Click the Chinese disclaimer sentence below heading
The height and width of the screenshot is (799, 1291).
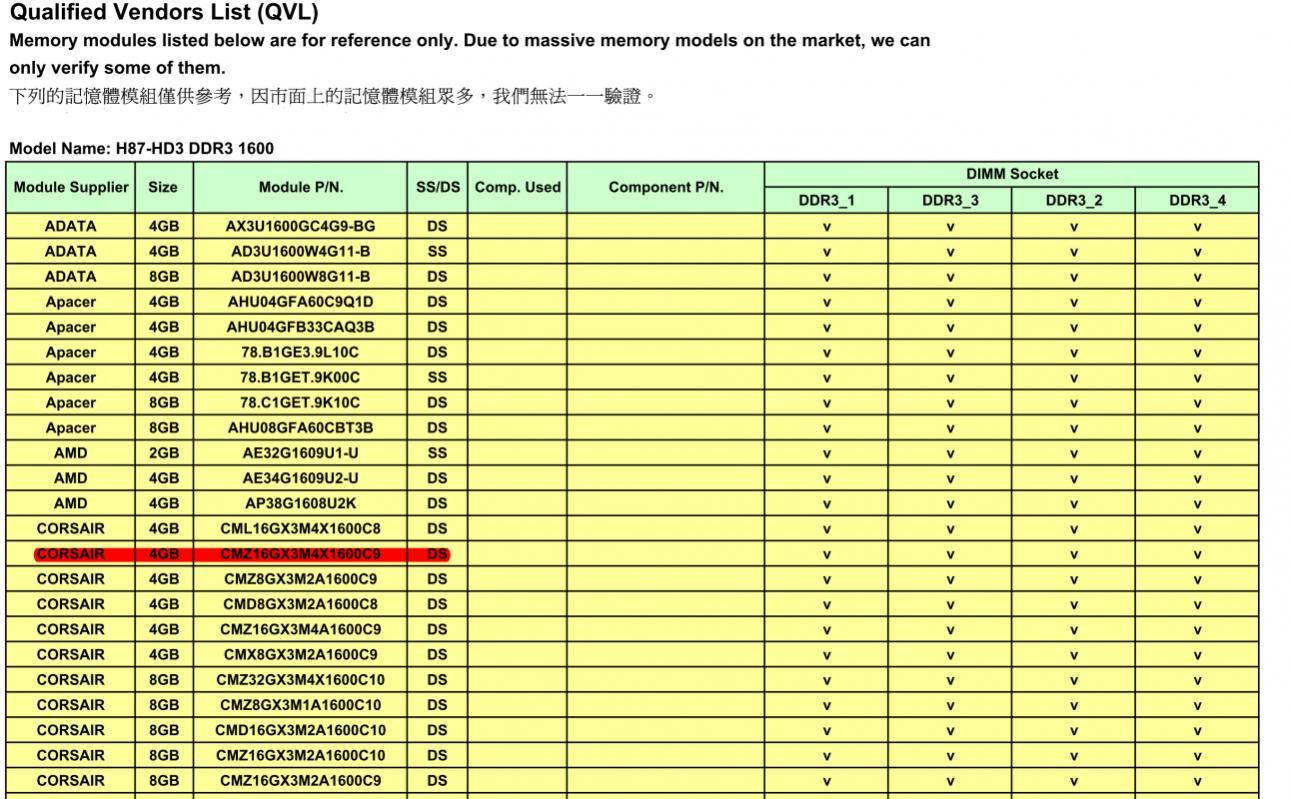tap(333, 96)
